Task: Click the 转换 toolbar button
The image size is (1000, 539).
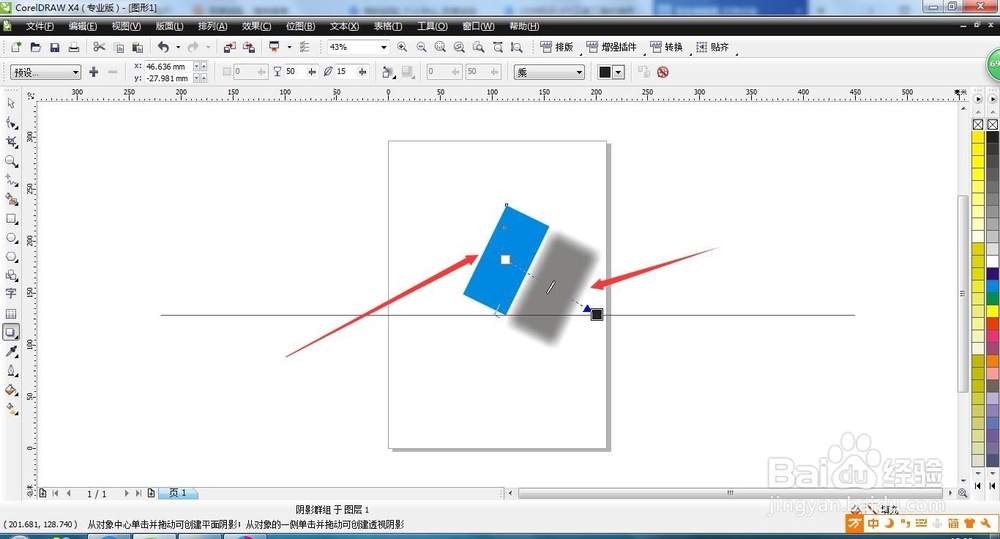Action: (666, 47)
